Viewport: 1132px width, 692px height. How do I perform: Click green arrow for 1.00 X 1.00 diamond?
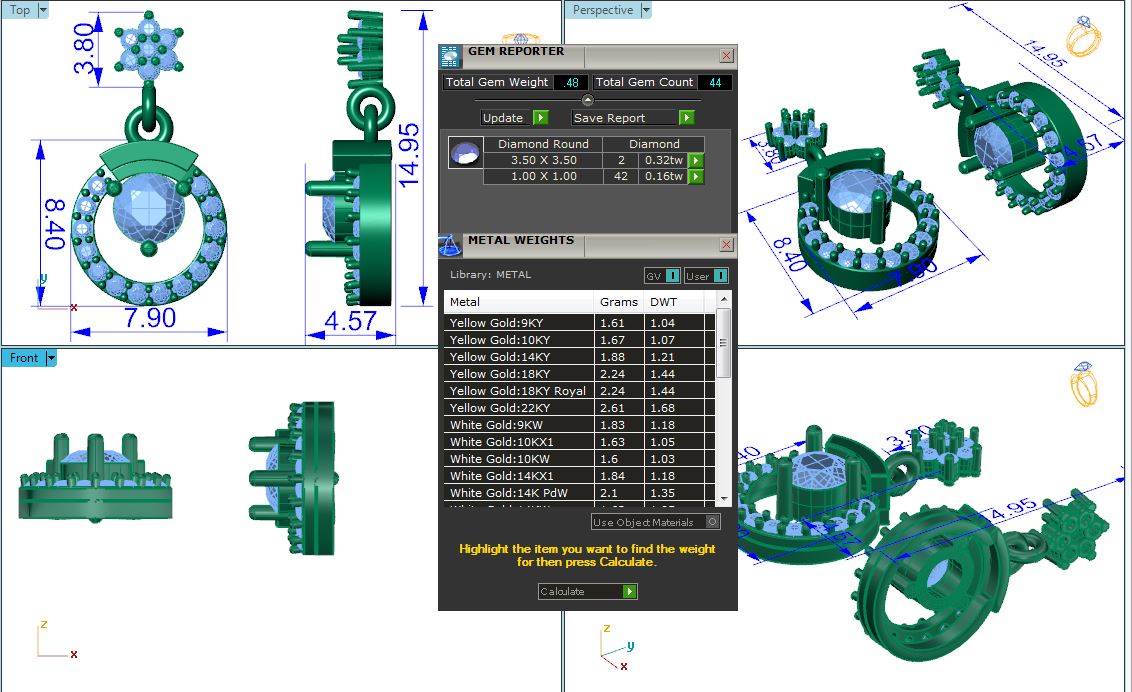click(x=697, y=177)
